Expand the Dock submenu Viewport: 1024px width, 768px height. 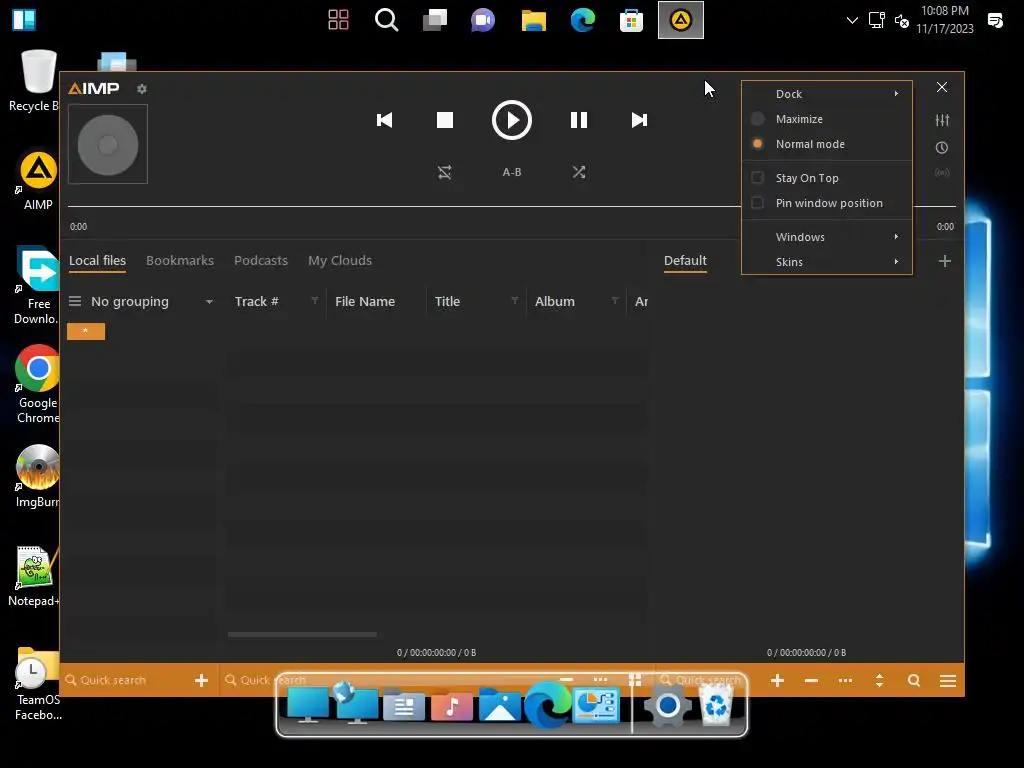(x=827, y=94)
